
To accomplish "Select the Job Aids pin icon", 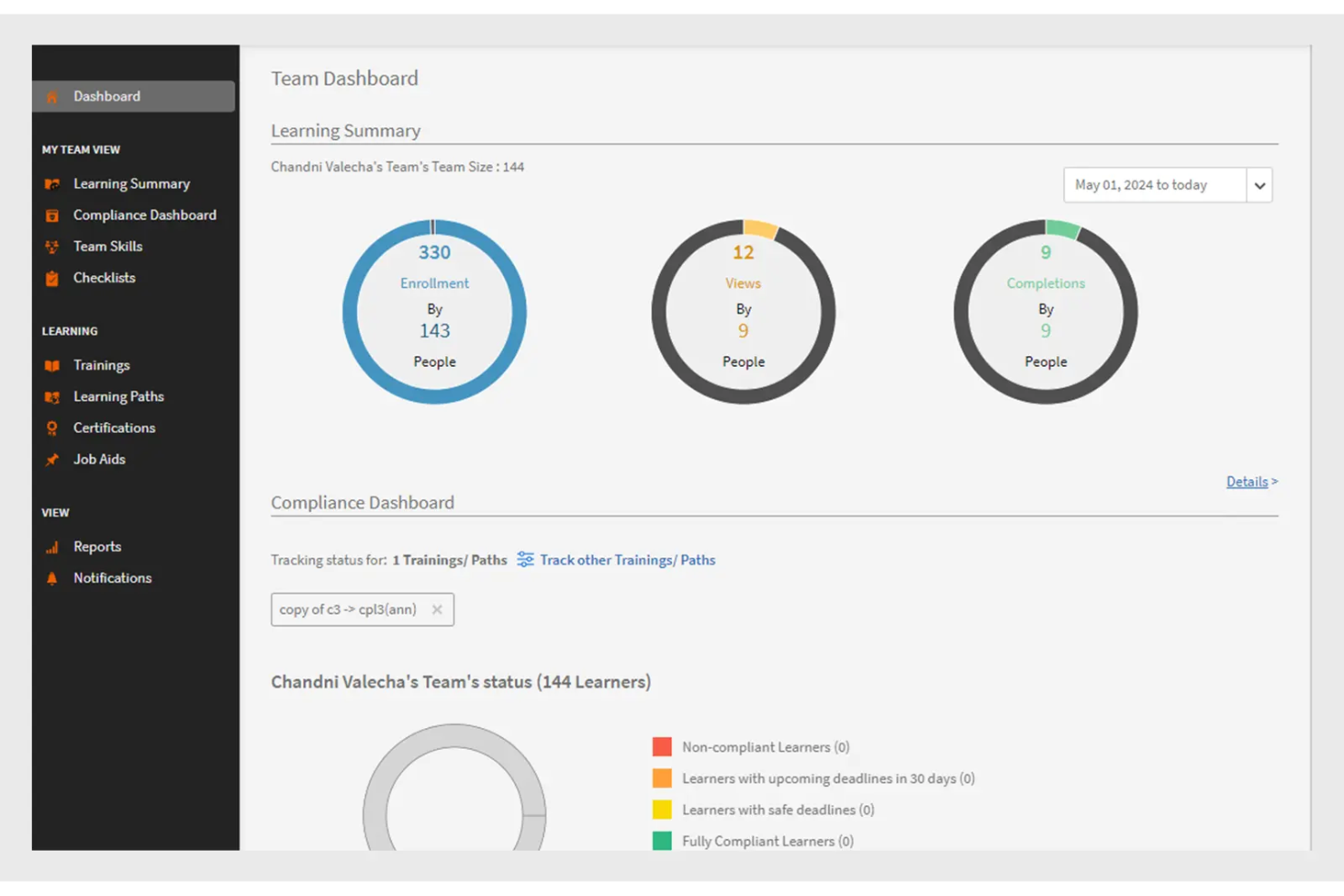I will [x=53, y=459].
